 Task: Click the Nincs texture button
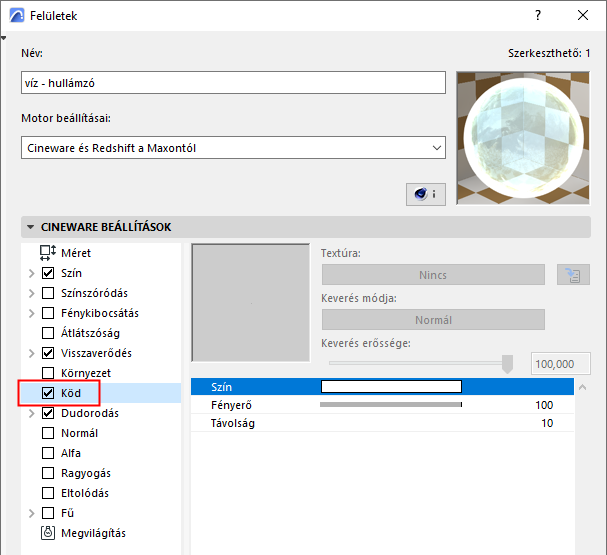click(x=433, y=275)
